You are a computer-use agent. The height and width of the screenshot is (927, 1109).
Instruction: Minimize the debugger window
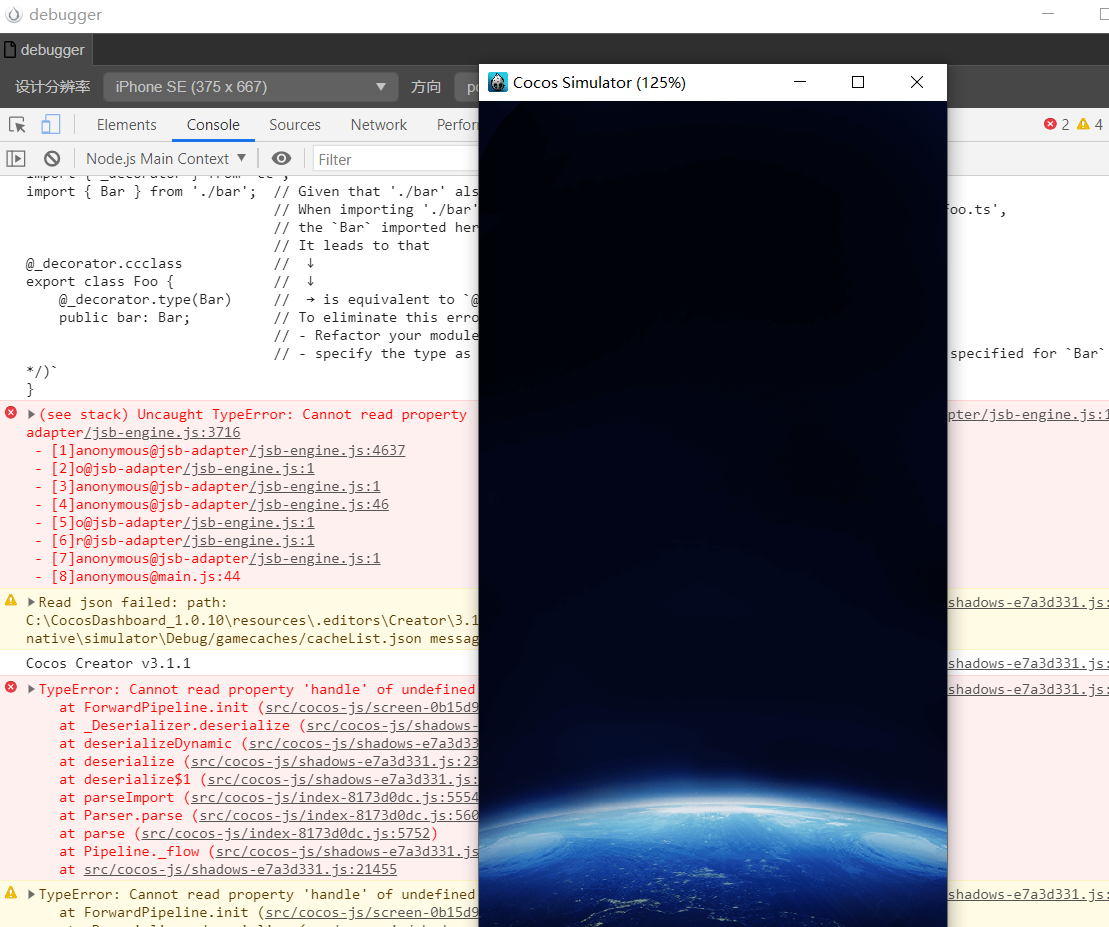click(1048, 14)
